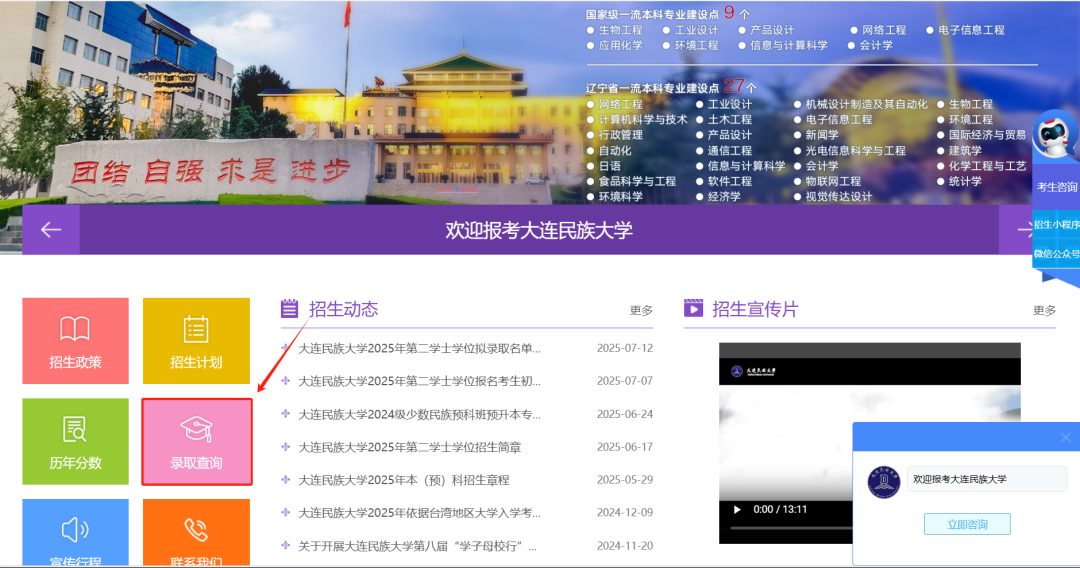This screenshot has height=568, width=1080.
Task: Open the 考生咨询 side link
Action: coord(1057,187)
